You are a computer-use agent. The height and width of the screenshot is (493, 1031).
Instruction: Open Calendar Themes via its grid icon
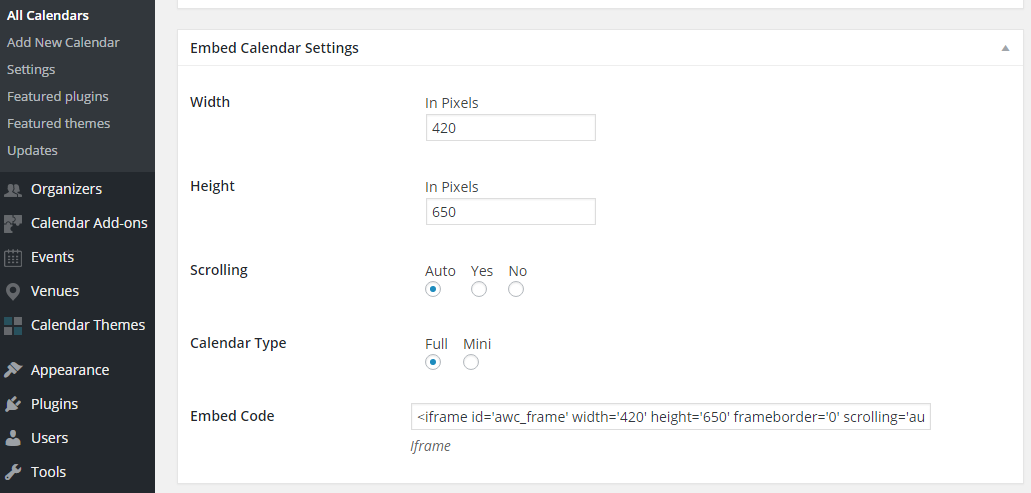(x=13, y=325)
